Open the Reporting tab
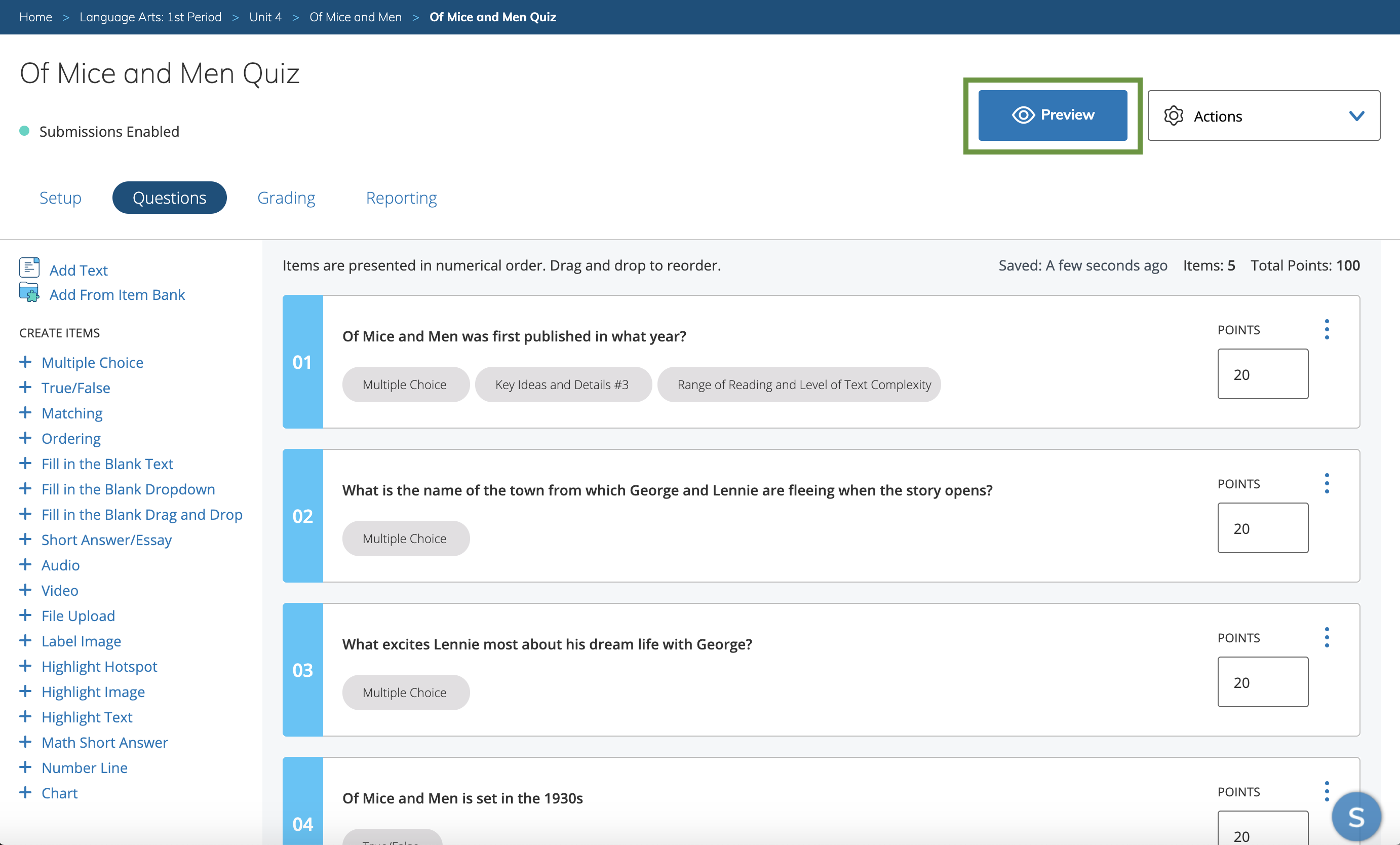 401,197
